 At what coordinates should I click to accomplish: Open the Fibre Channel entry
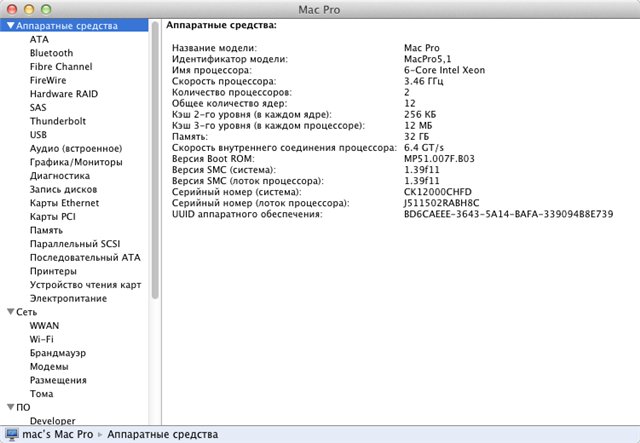[61, 67]
